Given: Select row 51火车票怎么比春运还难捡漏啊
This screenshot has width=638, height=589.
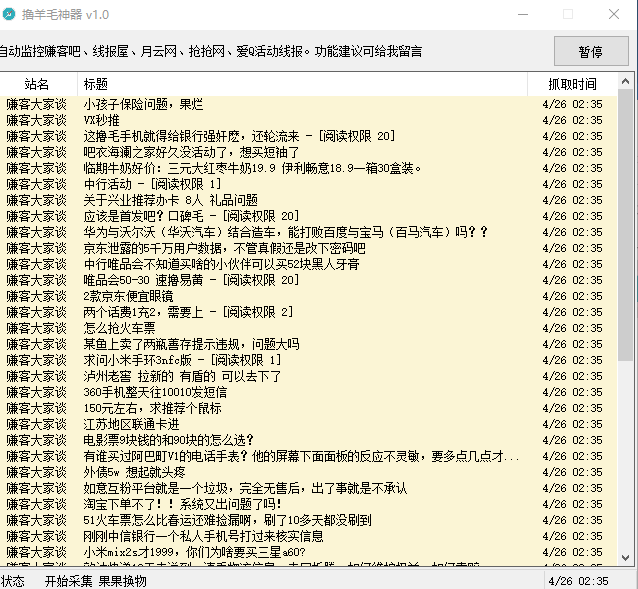Looking at the screenshot, I should click(308, 520).
